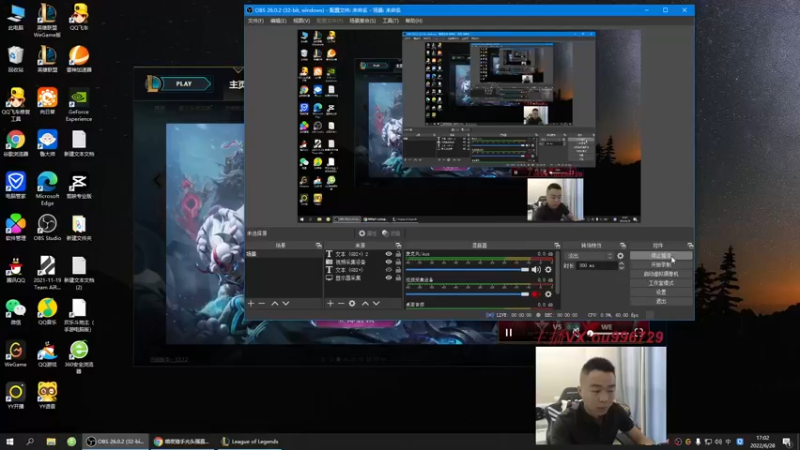This screenshot has height=450, width=800.
Task: Click Studio Mode button in Controls
Action: [x=661, y=283]
